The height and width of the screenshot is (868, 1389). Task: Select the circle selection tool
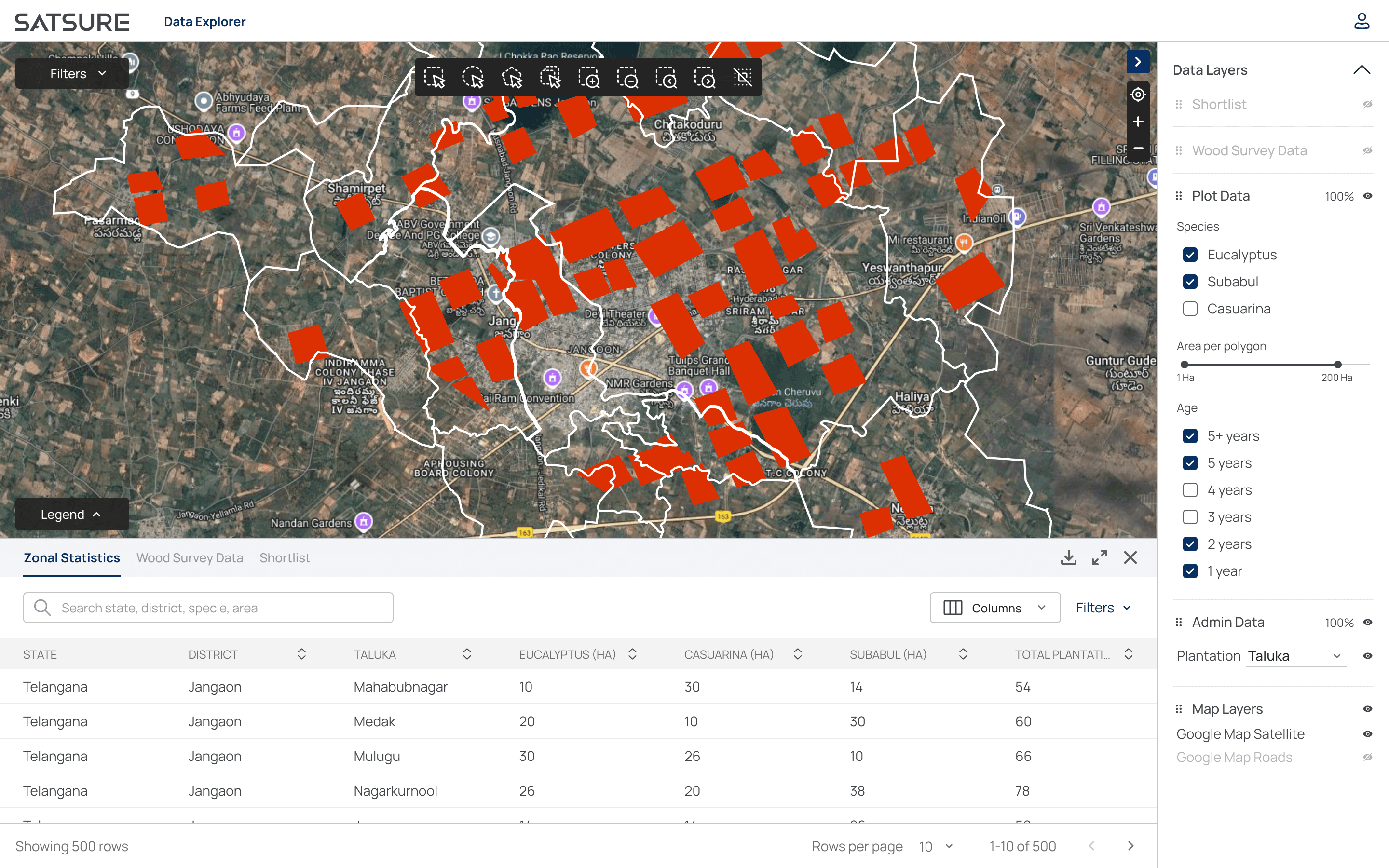[473, 78]
